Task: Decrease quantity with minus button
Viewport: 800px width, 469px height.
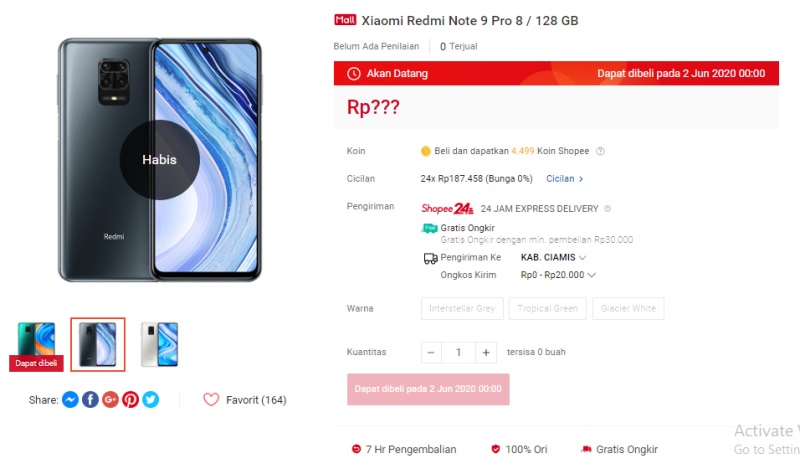Action: click(x=431, y=352)
